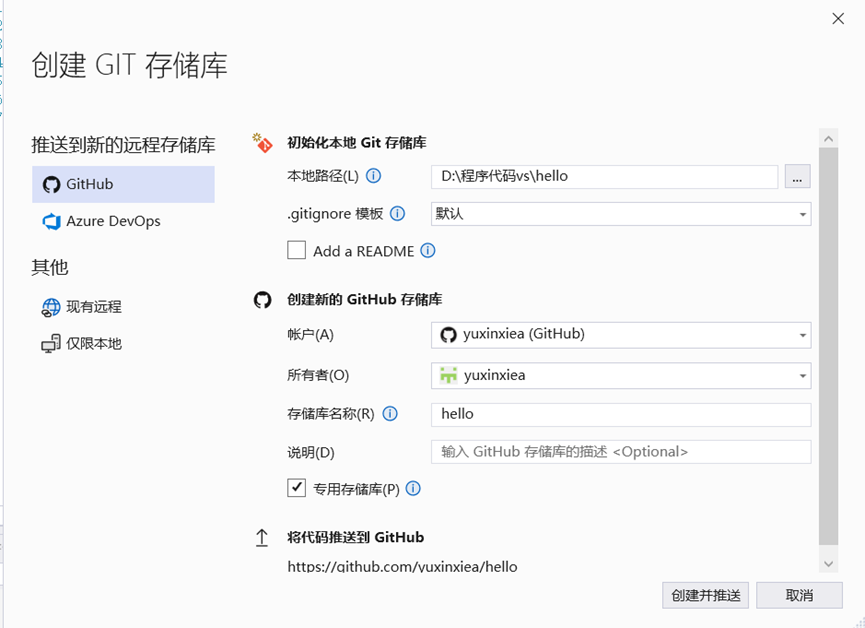This screenshot has height=628, width=865.
Task: Click the upload arrow icon near 将代码推送到 GitHub
Action: [262, 537]
